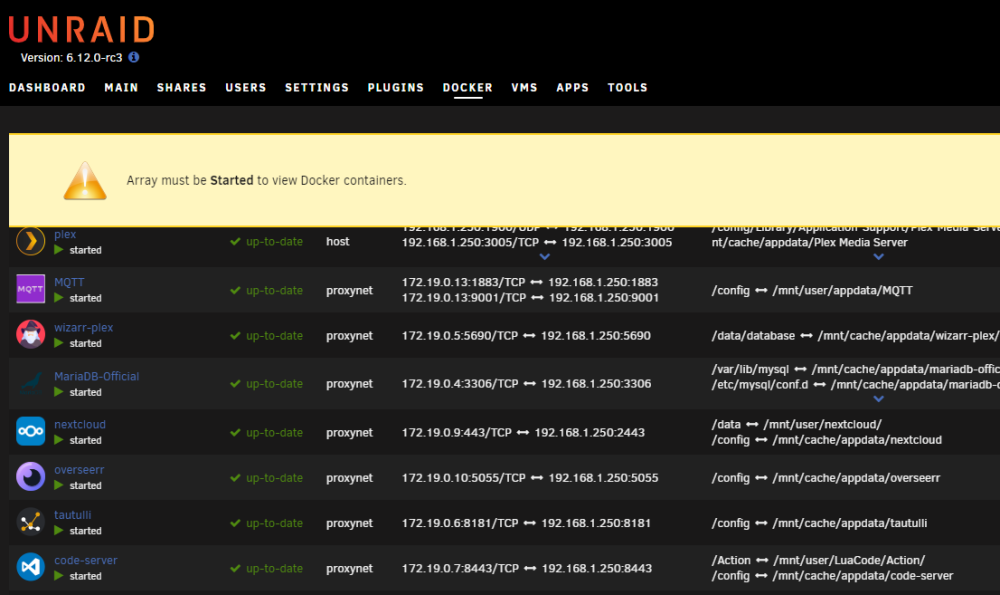Click the started play icon under nextcloud

(x=59, y=440)
